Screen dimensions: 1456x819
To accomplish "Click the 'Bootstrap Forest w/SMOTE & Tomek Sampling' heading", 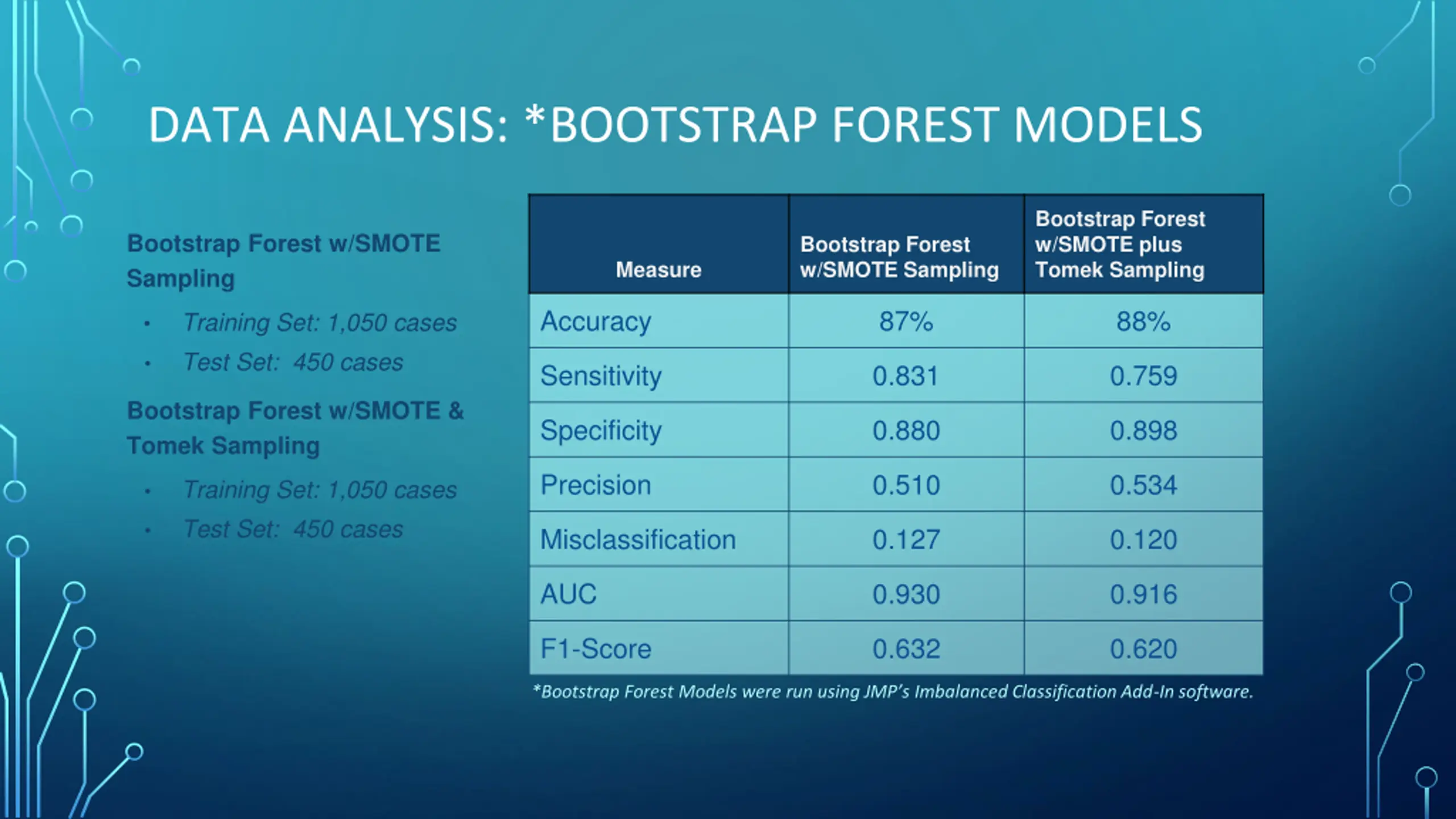I will pos(295,428).
